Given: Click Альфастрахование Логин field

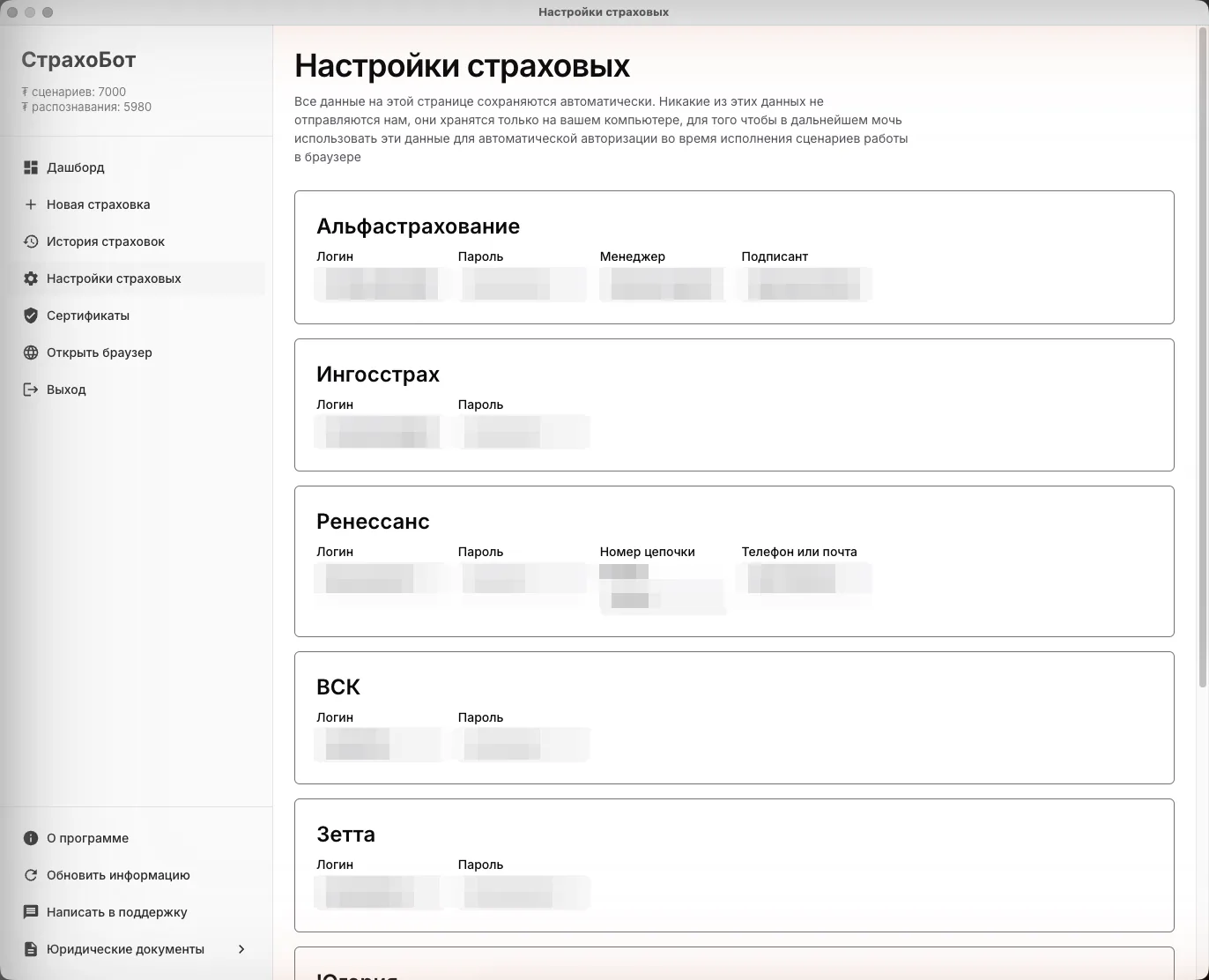Looking at the screenshot, I should point(382,284).
